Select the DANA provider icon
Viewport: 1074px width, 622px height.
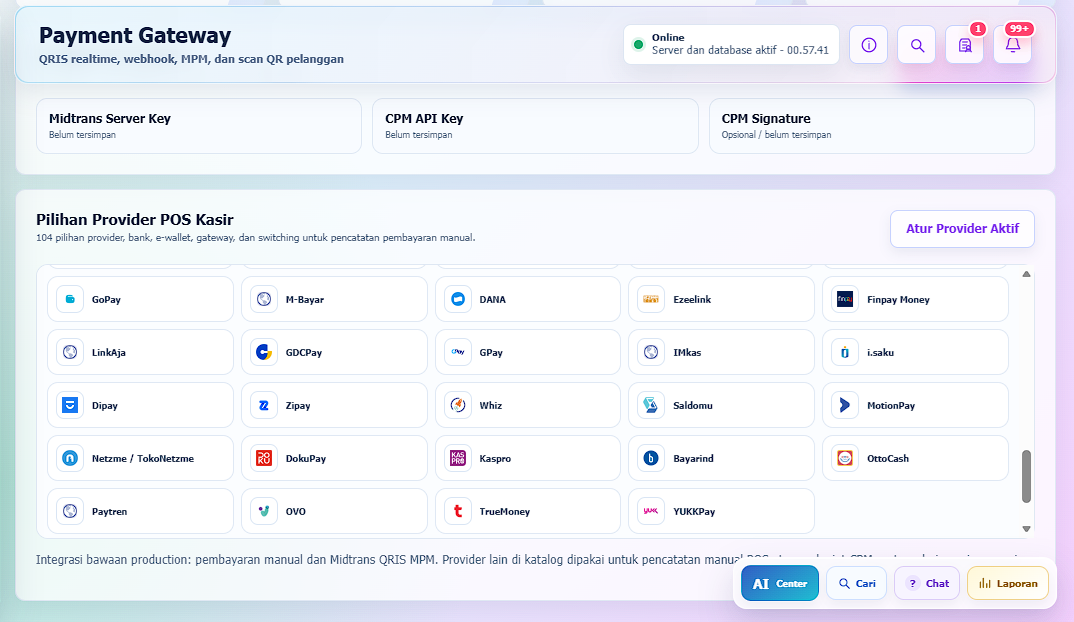coord(458,299)
